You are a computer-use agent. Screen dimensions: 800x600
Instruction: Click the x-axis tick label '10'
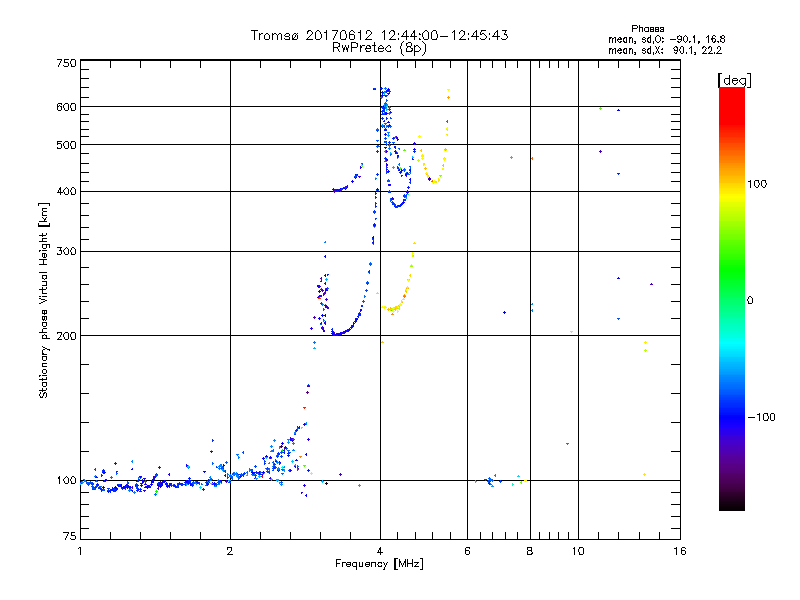[578, 551]
